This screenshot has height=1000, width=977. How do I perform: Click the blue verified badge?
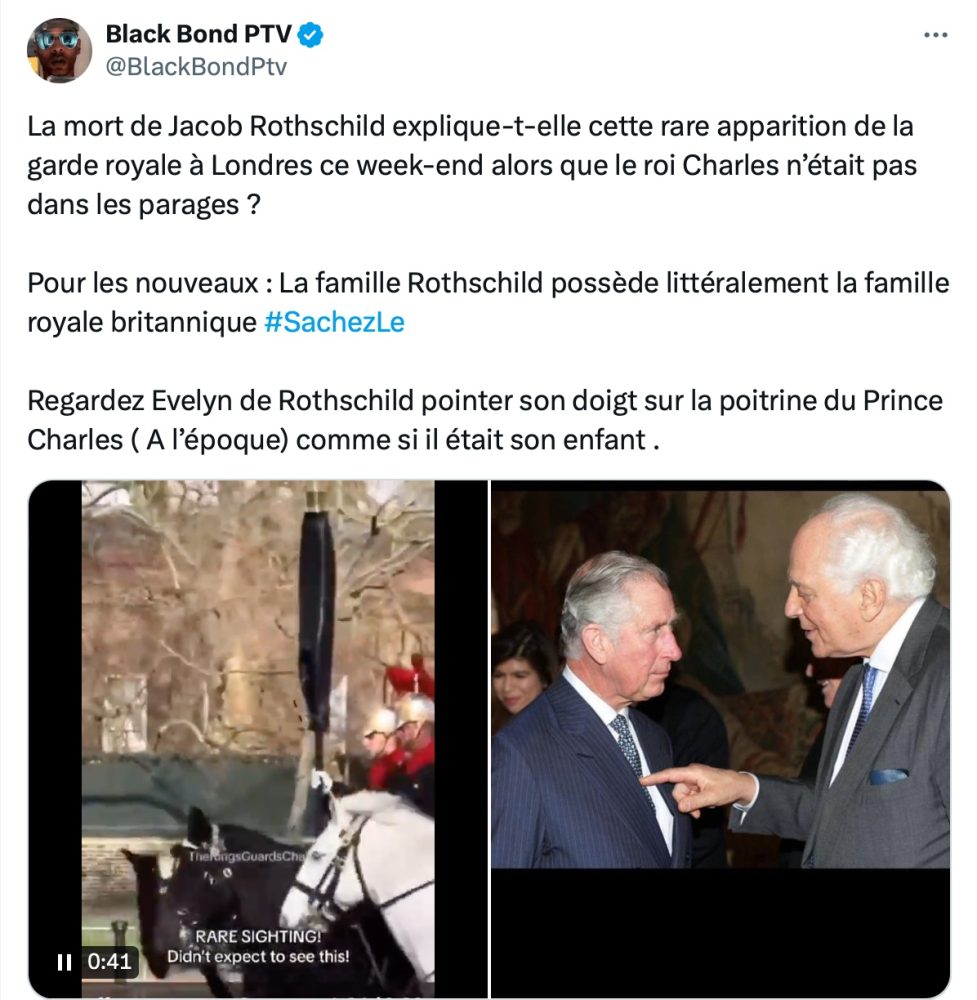coord(311,34)
